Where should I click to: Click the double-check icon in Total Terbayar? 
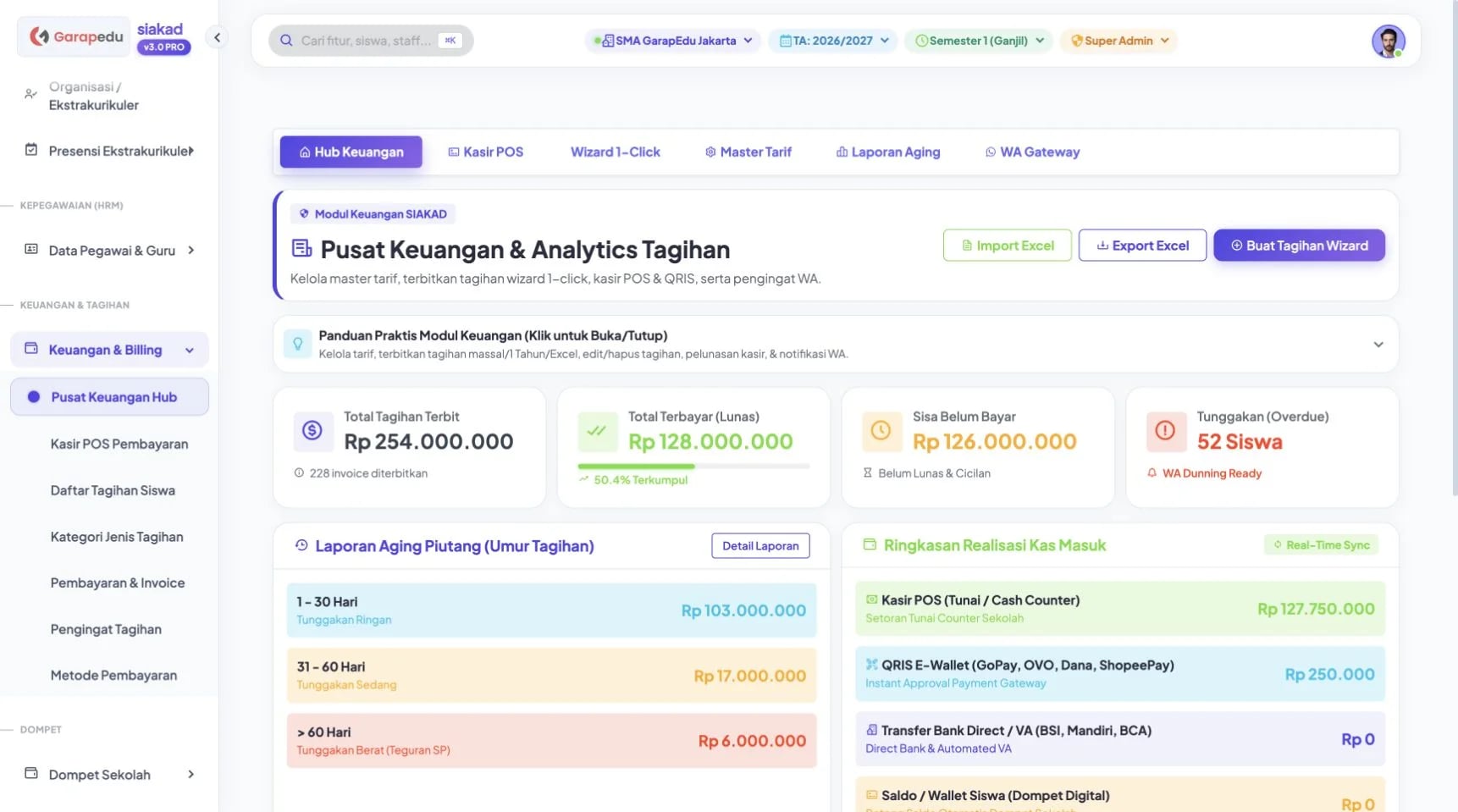[597, 431]
